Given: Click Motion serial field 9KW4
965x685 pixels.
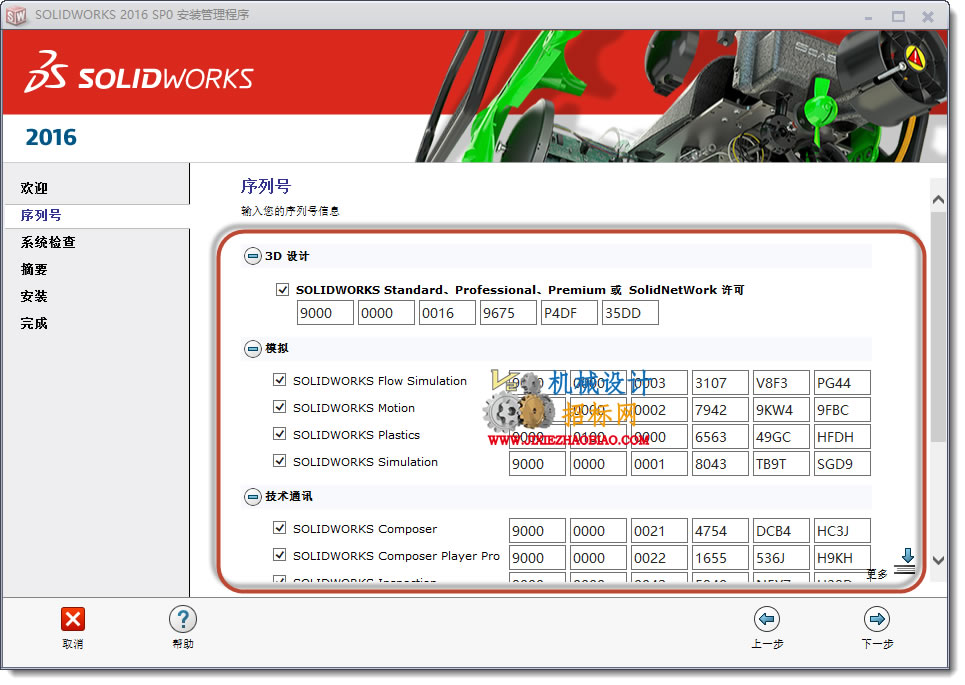Looking at the screenshot, I should pos(781,410).
